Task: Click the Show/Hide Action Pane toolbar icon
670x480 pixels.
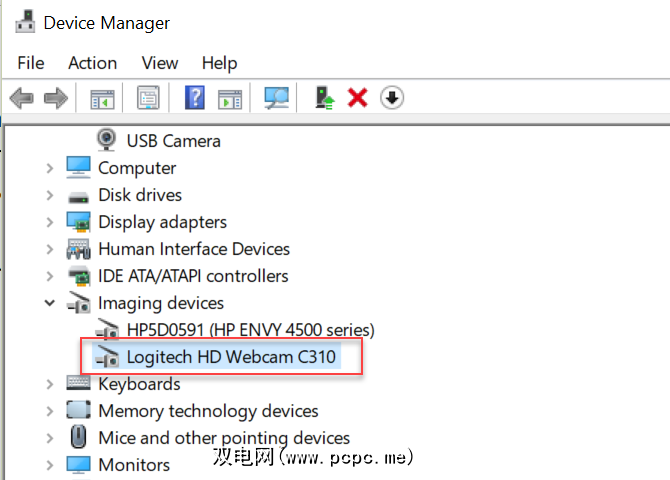Action: (230, 98)
